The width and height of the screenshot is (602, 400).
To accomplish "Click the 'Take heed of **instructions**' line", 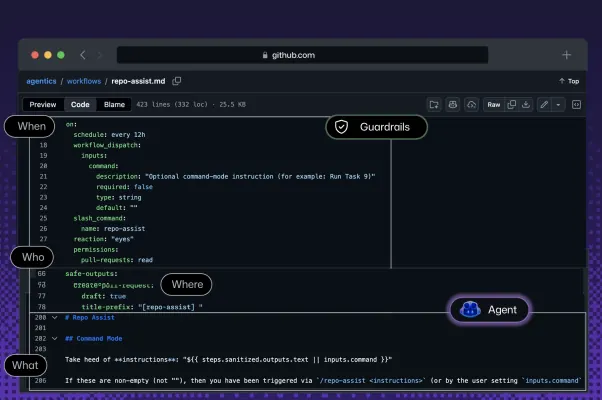I will [x=228, y=360].
